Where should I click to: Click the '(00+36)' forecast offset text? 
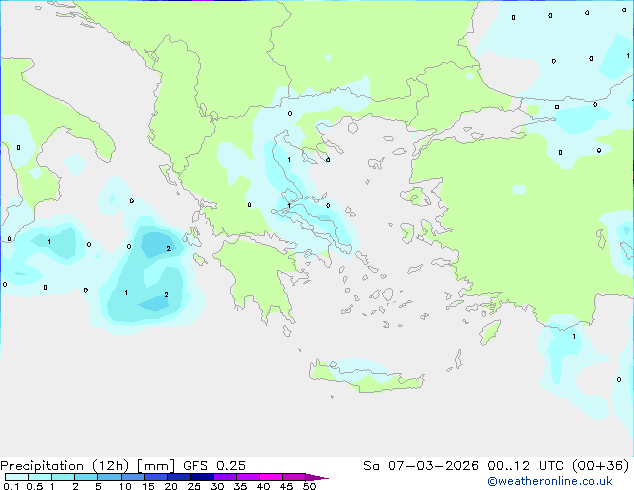point(600,466)
